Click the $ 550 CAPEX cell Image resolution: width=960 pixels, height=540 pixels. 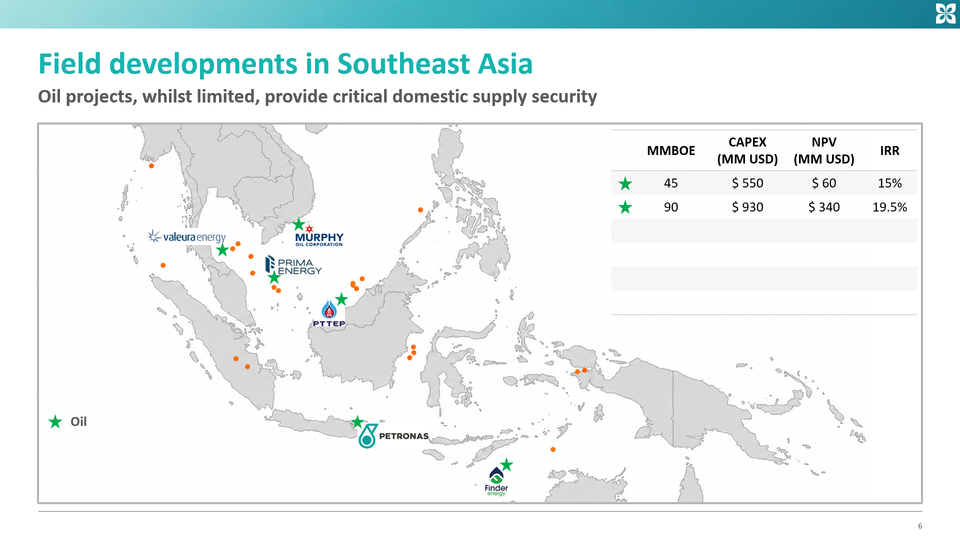click(x=748, y=183)
